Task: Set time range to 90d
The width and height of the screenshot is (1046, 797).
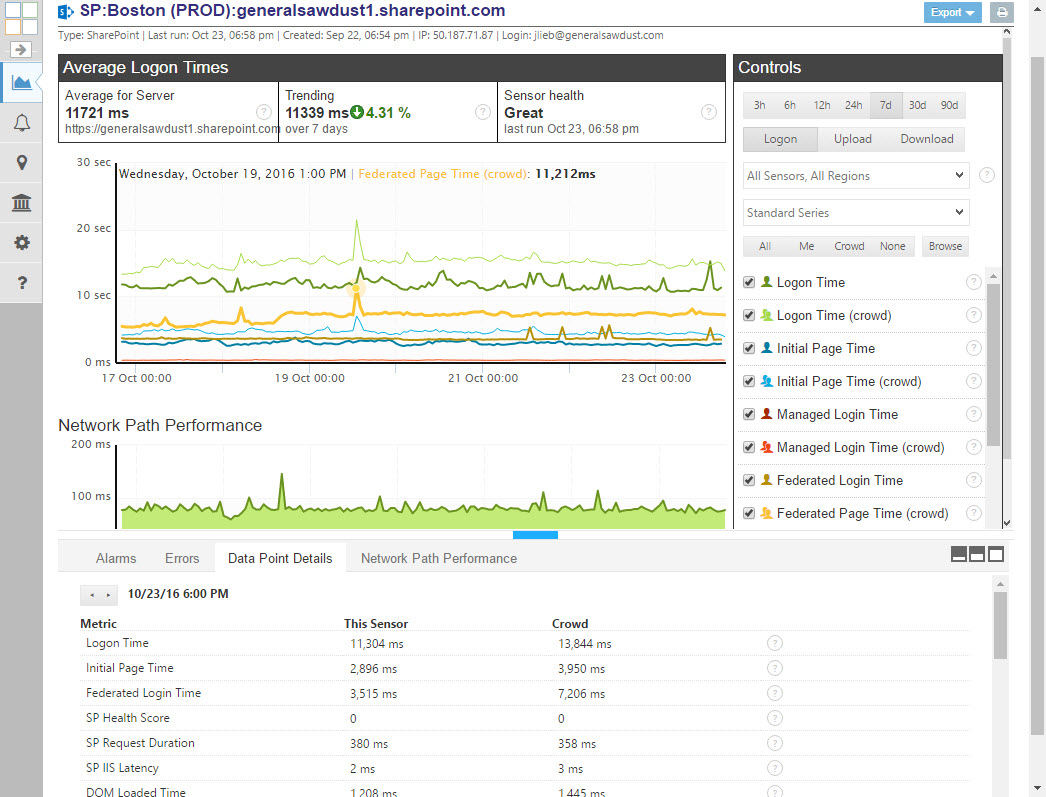Action: [x=949, y=105]
